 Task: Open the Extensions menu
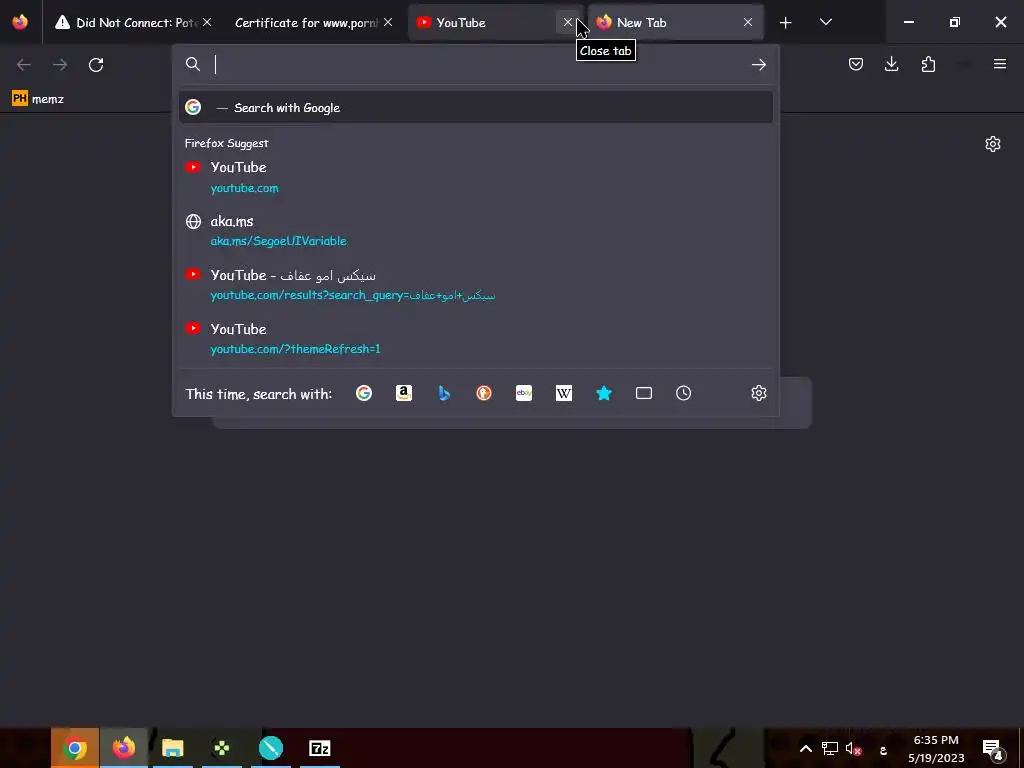pyautogui.click(x=928, y=64)
